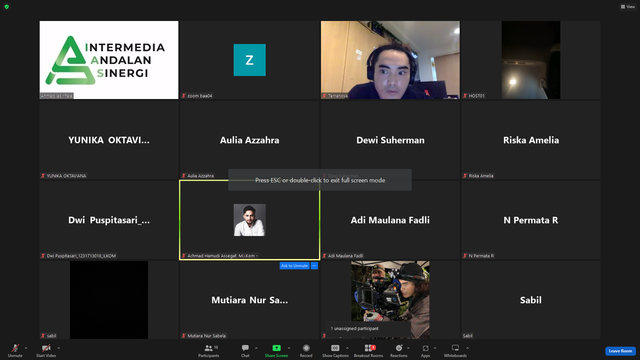This screenshot has height=360, width=640.
Task: Expand video options arrow beside Start Video
Action: pos(58,348)
